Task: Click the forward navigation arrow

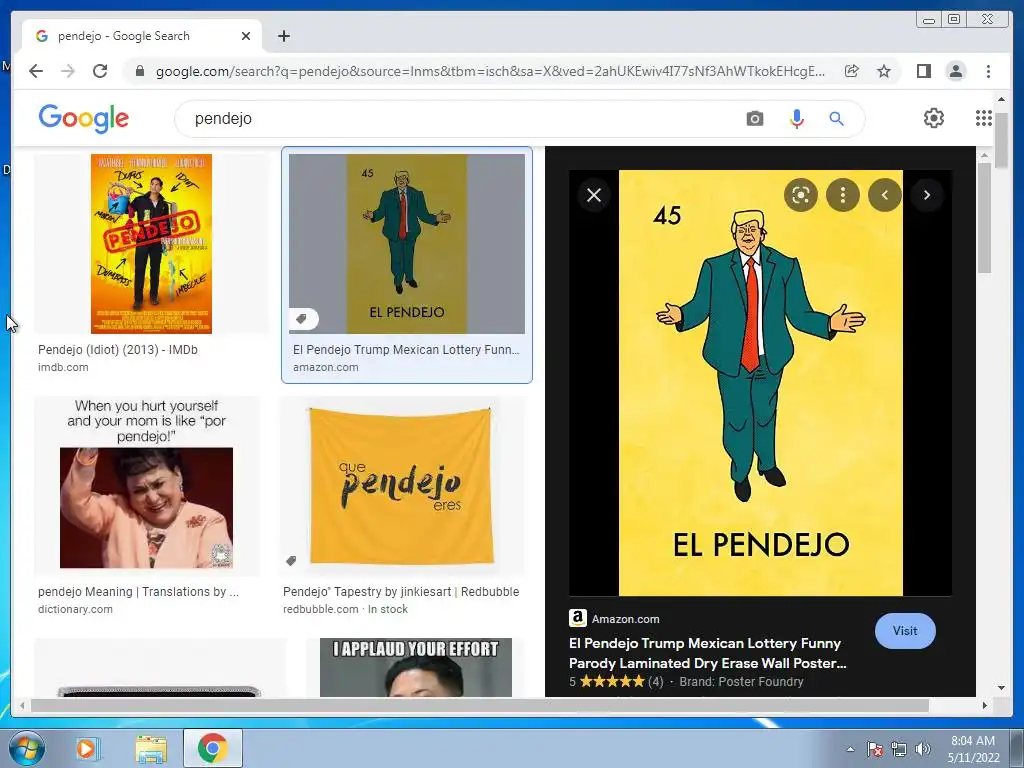Action: 68,71
